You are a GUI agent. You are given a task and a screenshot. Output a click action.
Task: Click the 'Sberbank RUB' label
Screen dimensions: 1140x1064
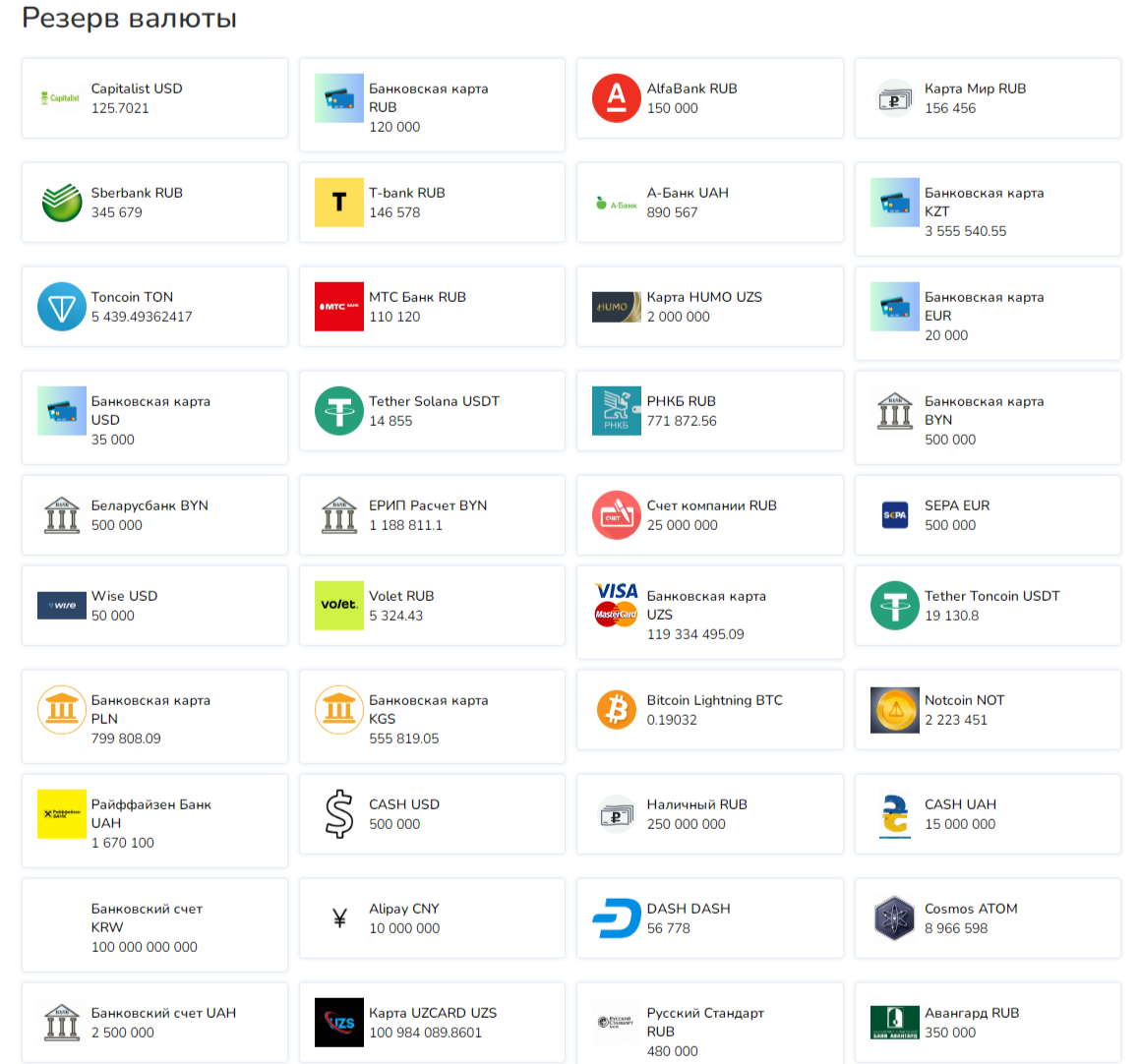pos(137,193)
